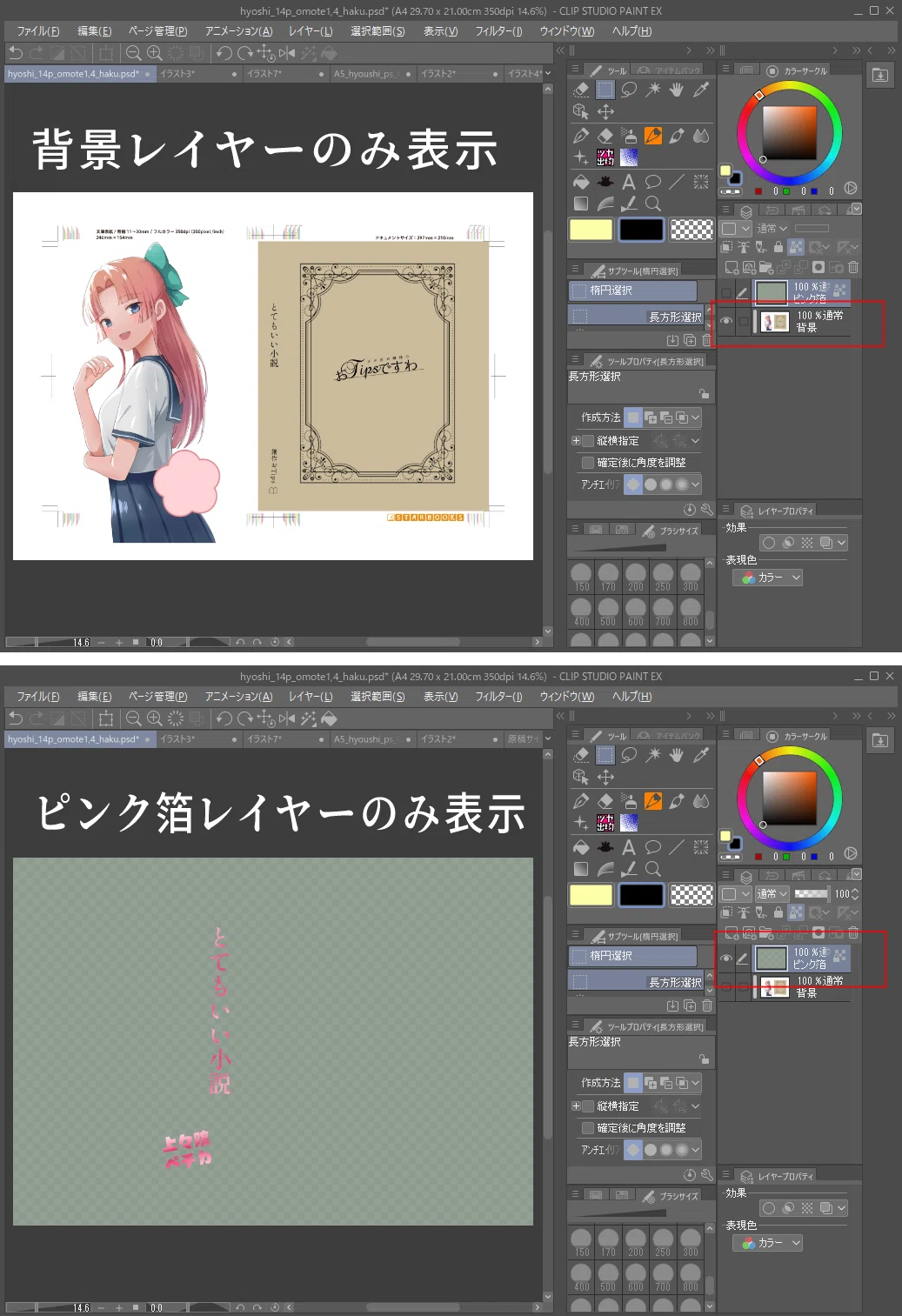Viewport: 902px width, 1316px height.
Task: Select 長方形選択 sub tool in 背景レイヤー window
Action: tap(636, 317)
